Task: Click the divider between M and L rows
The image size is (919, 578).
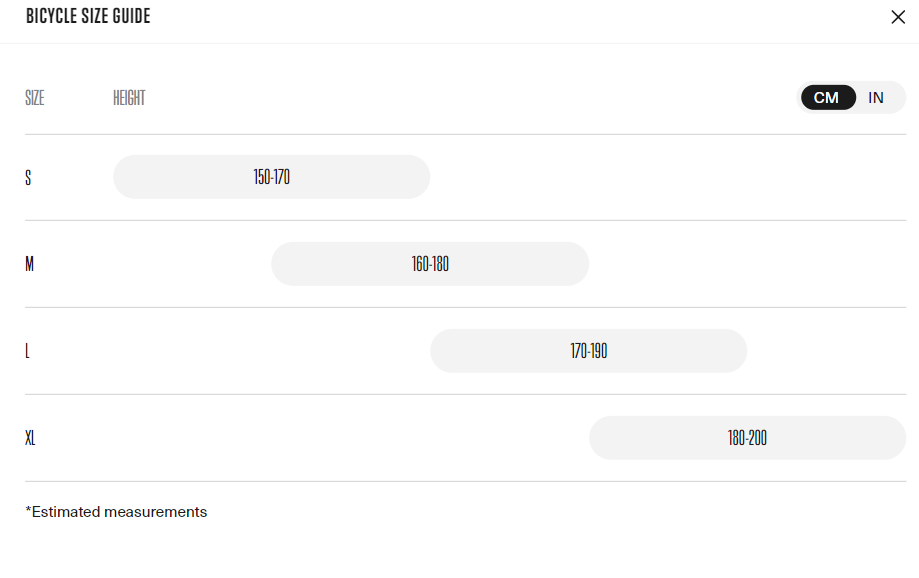Action: pos(465,307)
